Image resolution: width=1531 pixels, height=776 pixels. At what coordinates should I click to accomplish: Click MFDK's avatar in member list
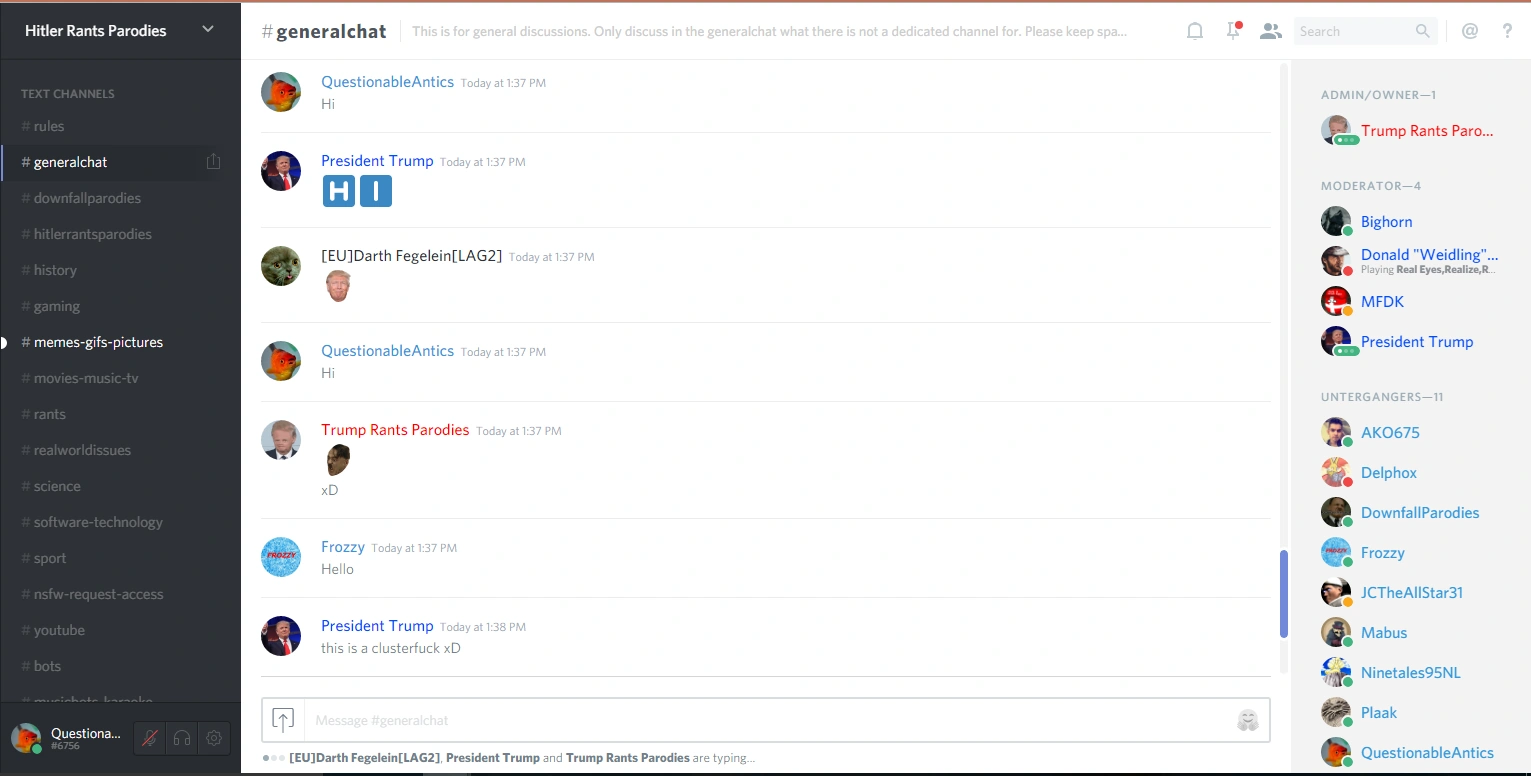(x=1336, y=302)
